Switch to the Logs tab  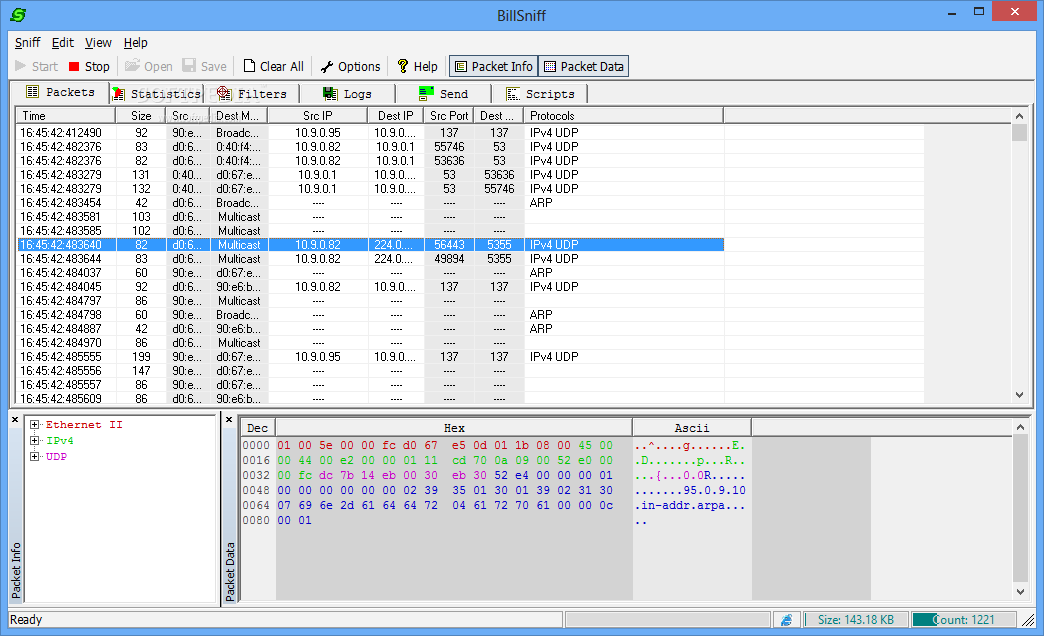(x=348, y=94)
